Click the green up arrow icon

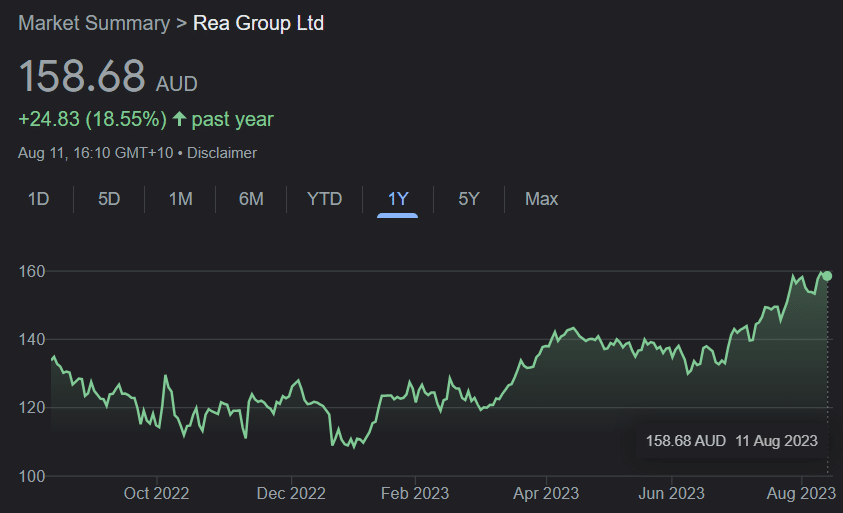(179, 118)
